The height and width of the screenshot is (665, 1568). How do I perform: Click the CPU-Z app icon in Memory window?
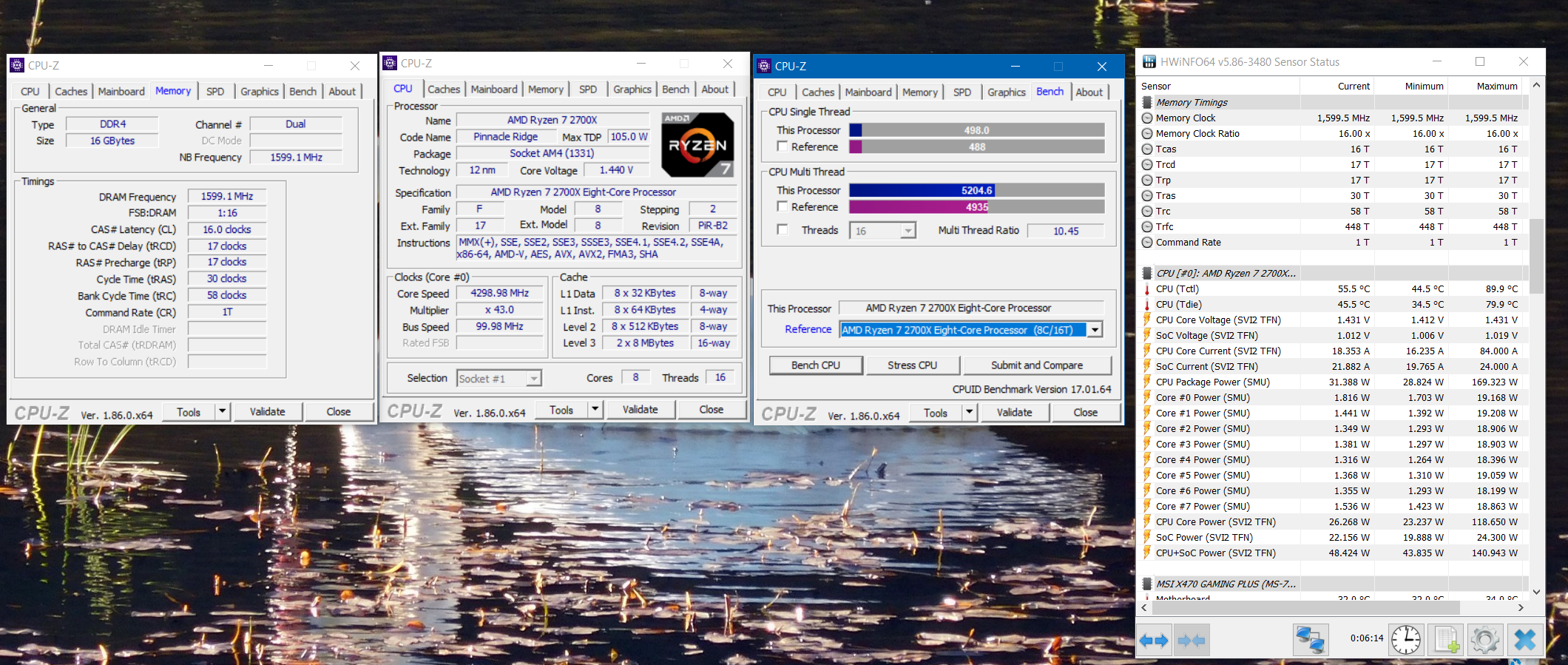coord(17,65)
